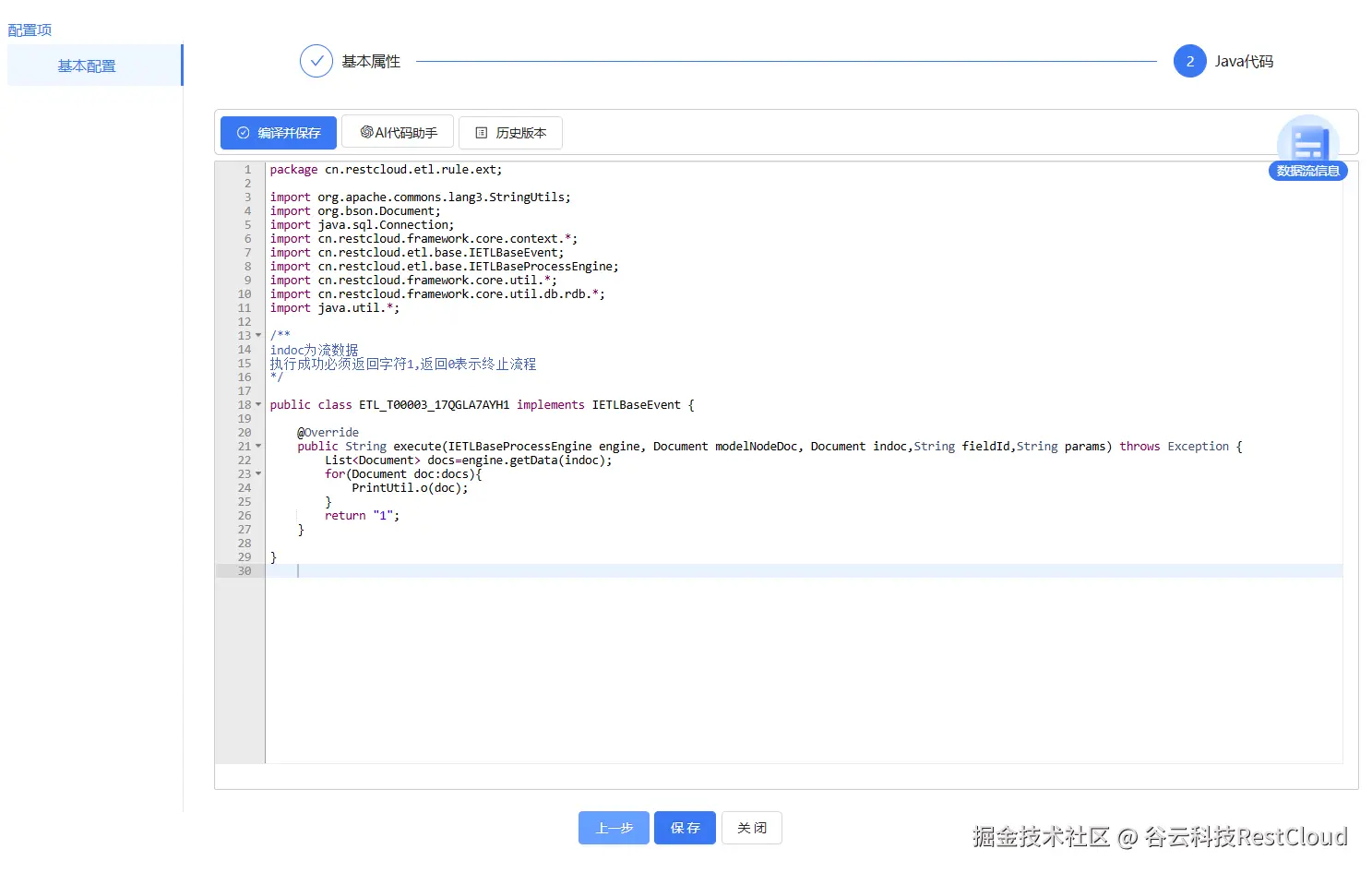This screenshot has width=1372, height=873.
Task: Click the @Override annotation
Action: (328, 433)
